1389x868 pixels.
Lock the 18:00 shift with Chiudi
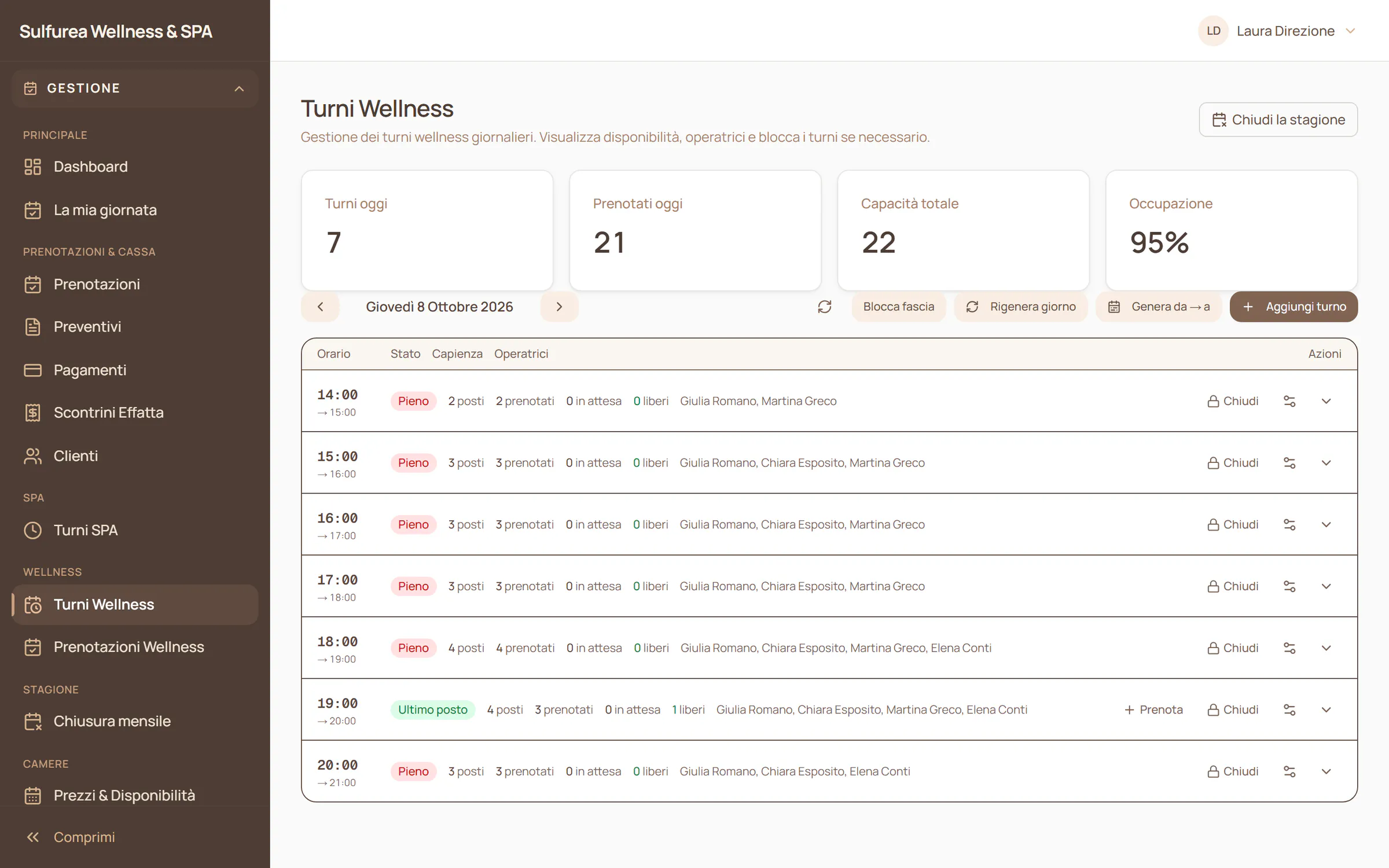[x=1233, y=648]
